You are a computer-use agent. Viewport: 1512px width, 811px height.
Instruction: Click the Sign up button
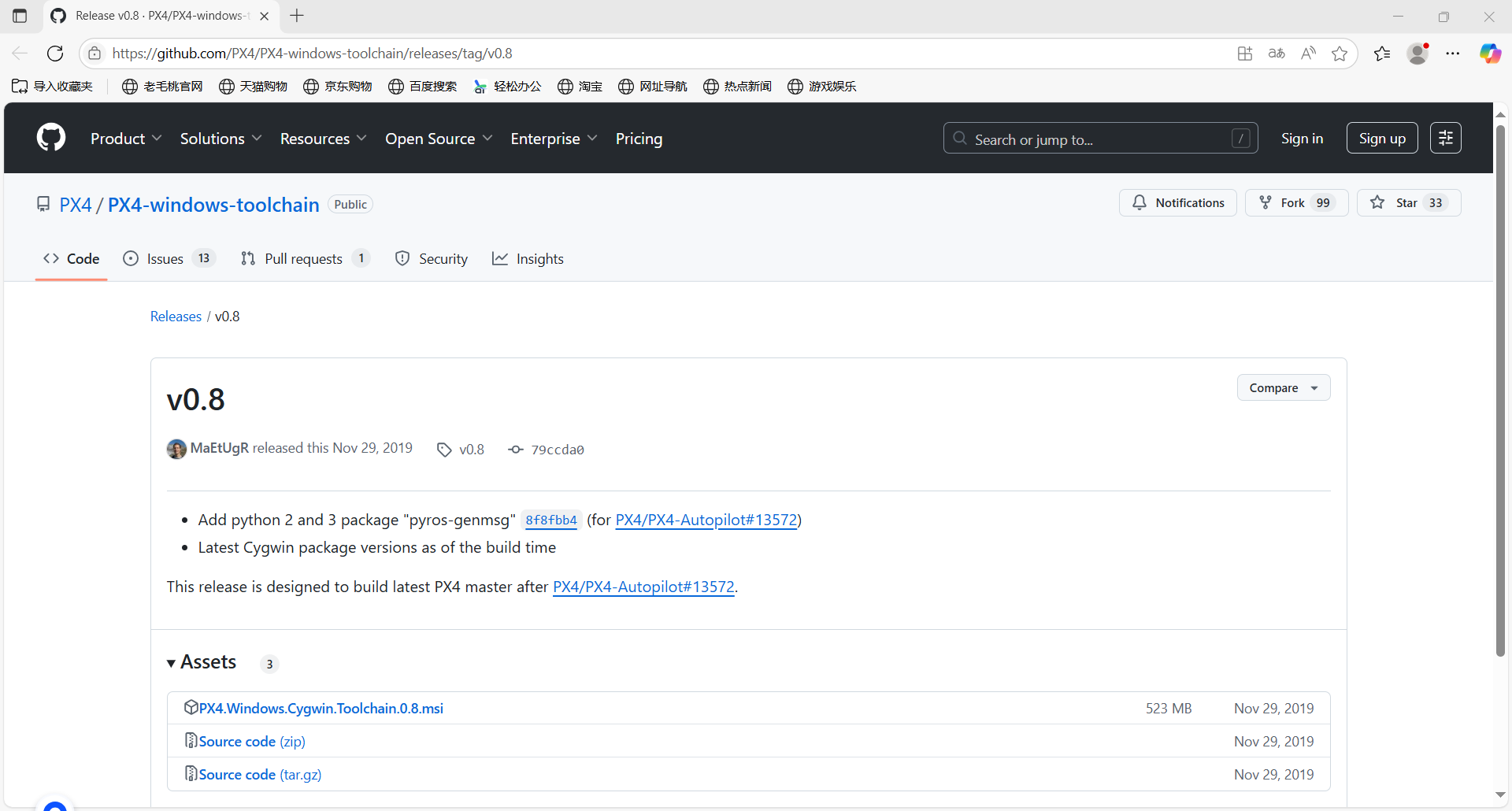[x=1381, y=138]
